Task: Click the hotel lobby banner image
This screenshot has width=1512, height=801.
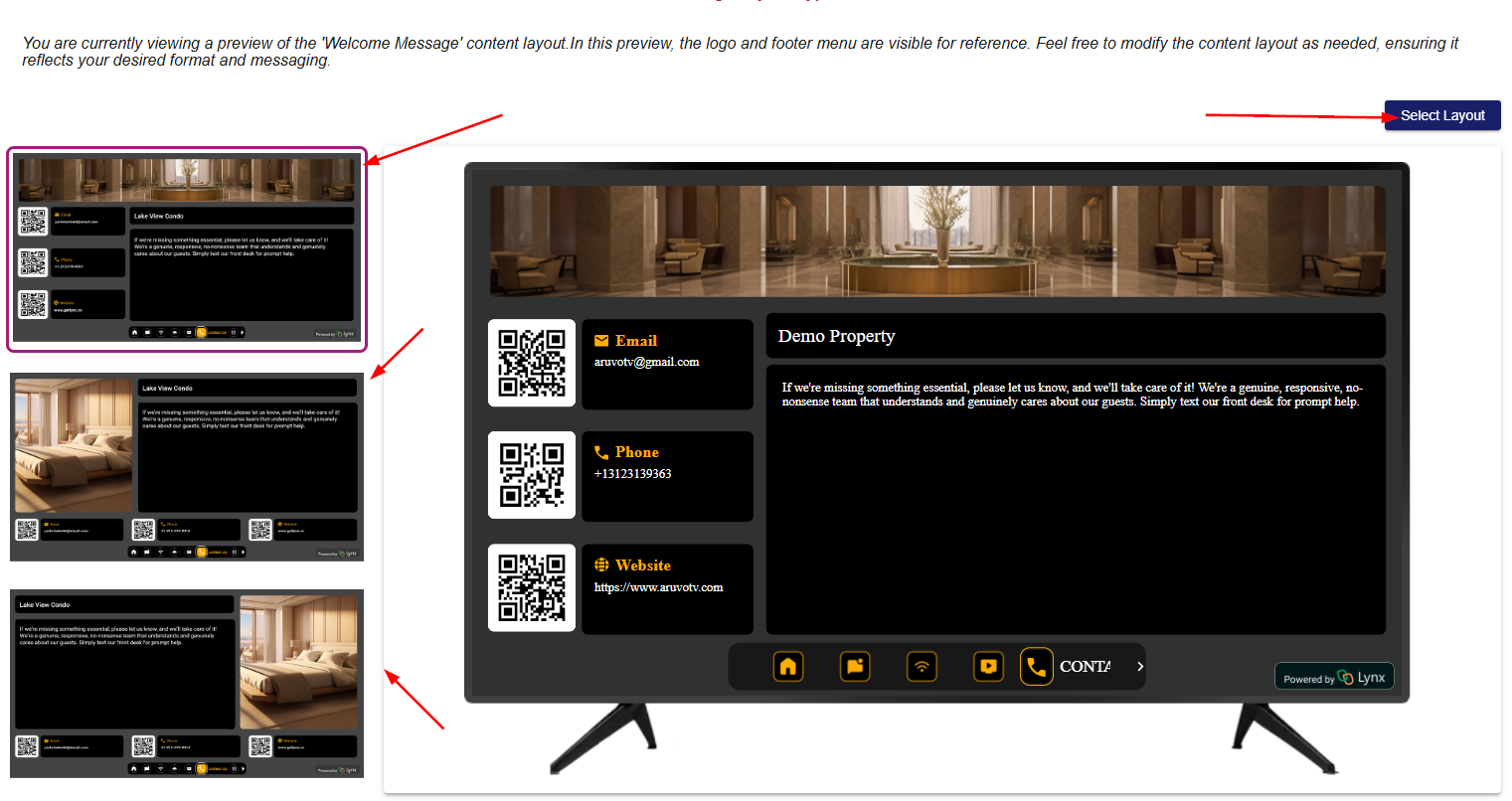Action: pyautogui.click(x=937, y=240)
